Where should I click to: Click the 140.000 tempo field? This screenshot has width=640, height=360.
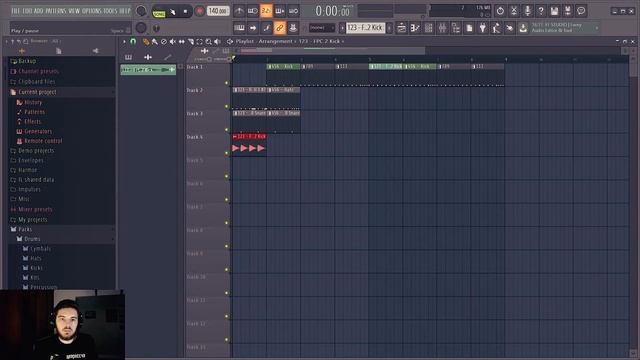pyautogui.click(x=218, y=11)
